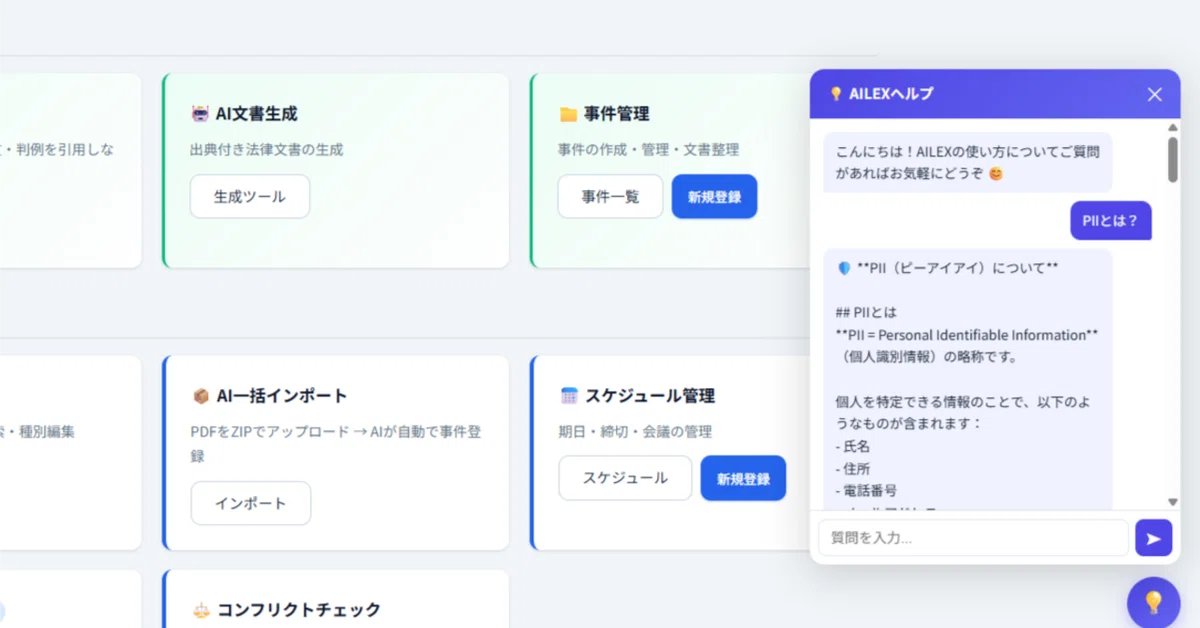
Task: Click the chat scrollbar down arrow
Action: tap(1173, 502)
